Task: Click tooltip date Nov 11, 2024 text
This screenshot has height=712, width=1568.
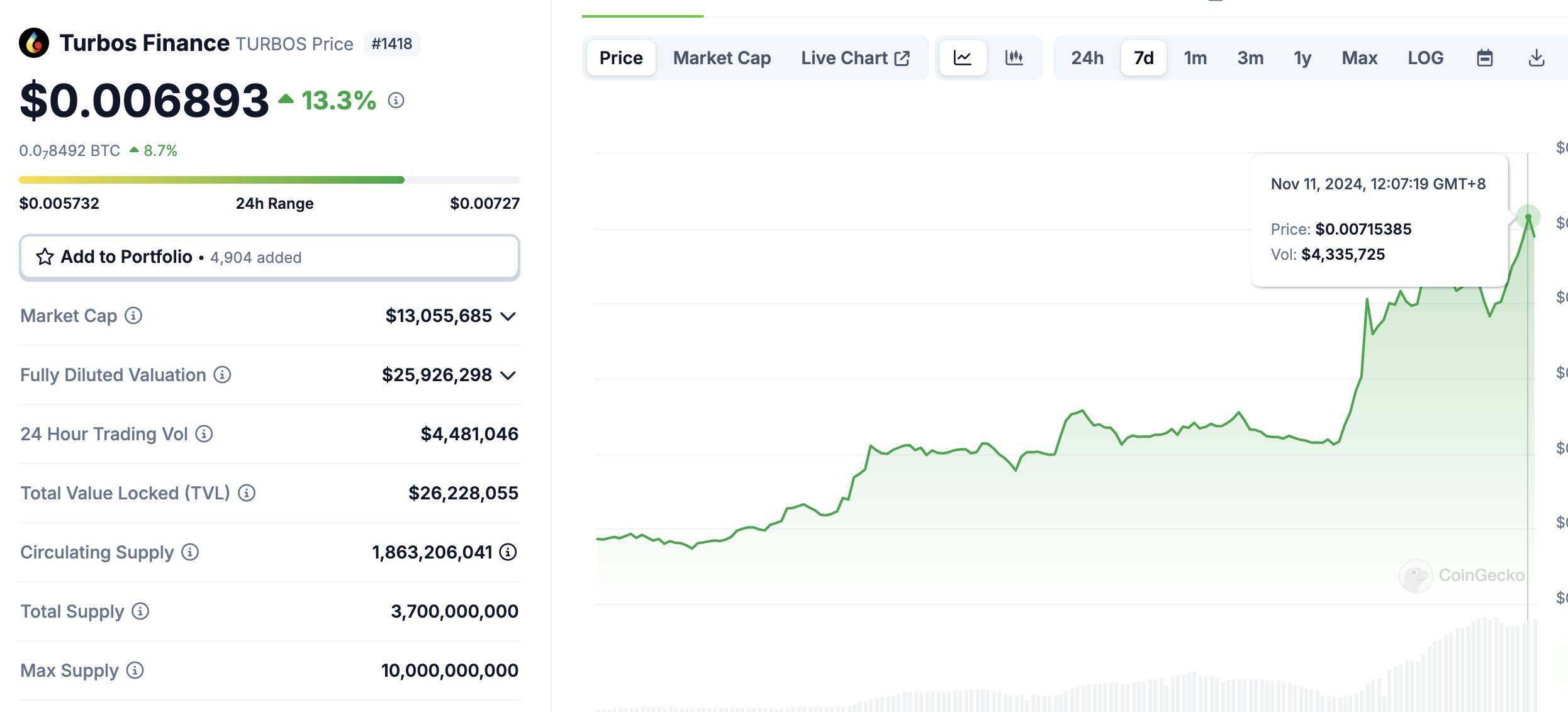Action: [x=1378, y=184]
